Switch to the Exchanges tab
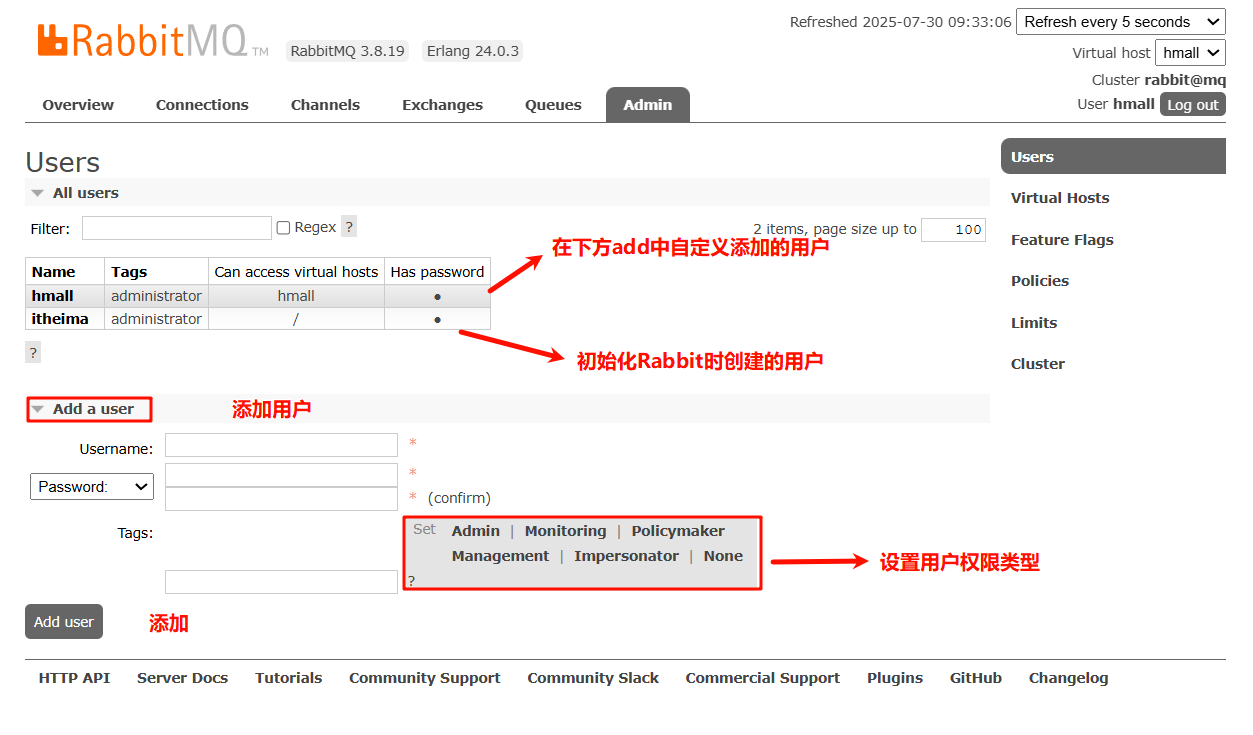1253x735 pixels. tap(442, 105)
